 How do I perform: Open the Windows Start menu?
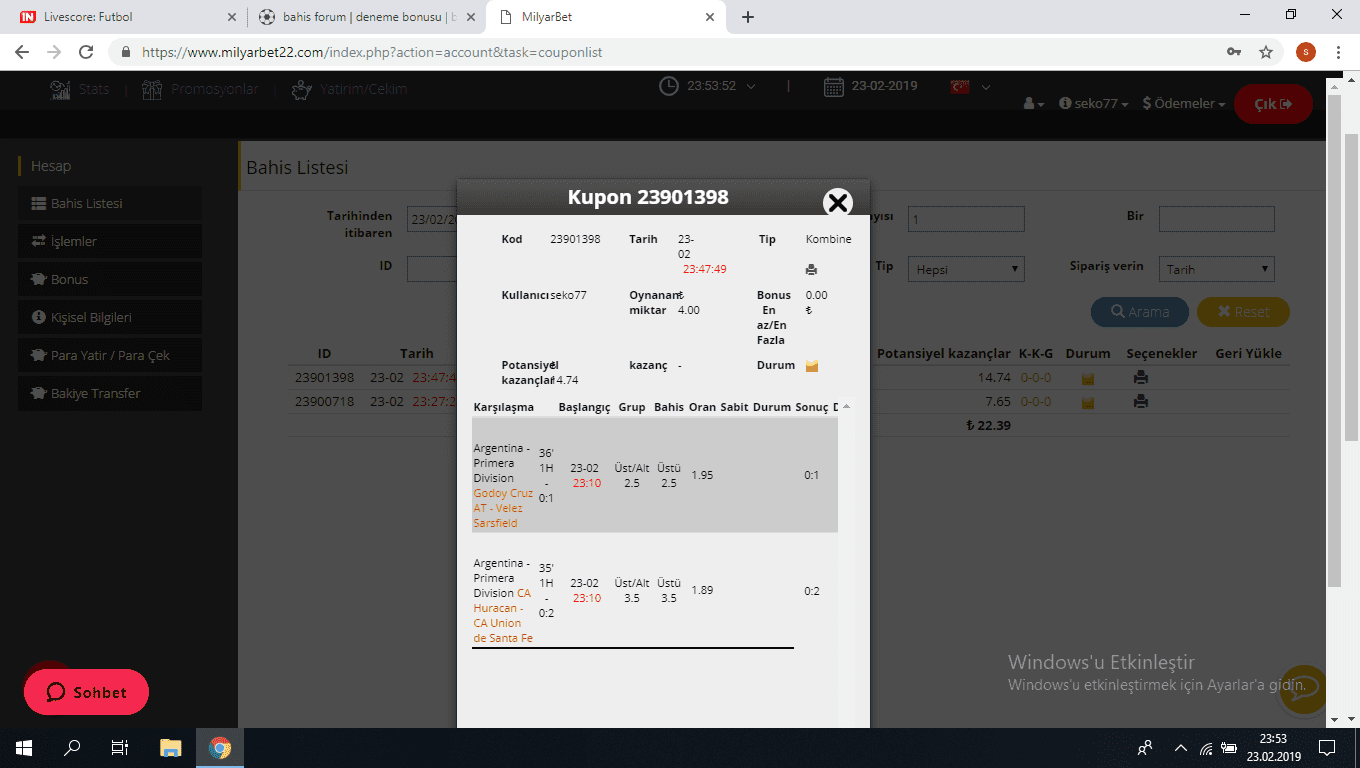[24, 748]
